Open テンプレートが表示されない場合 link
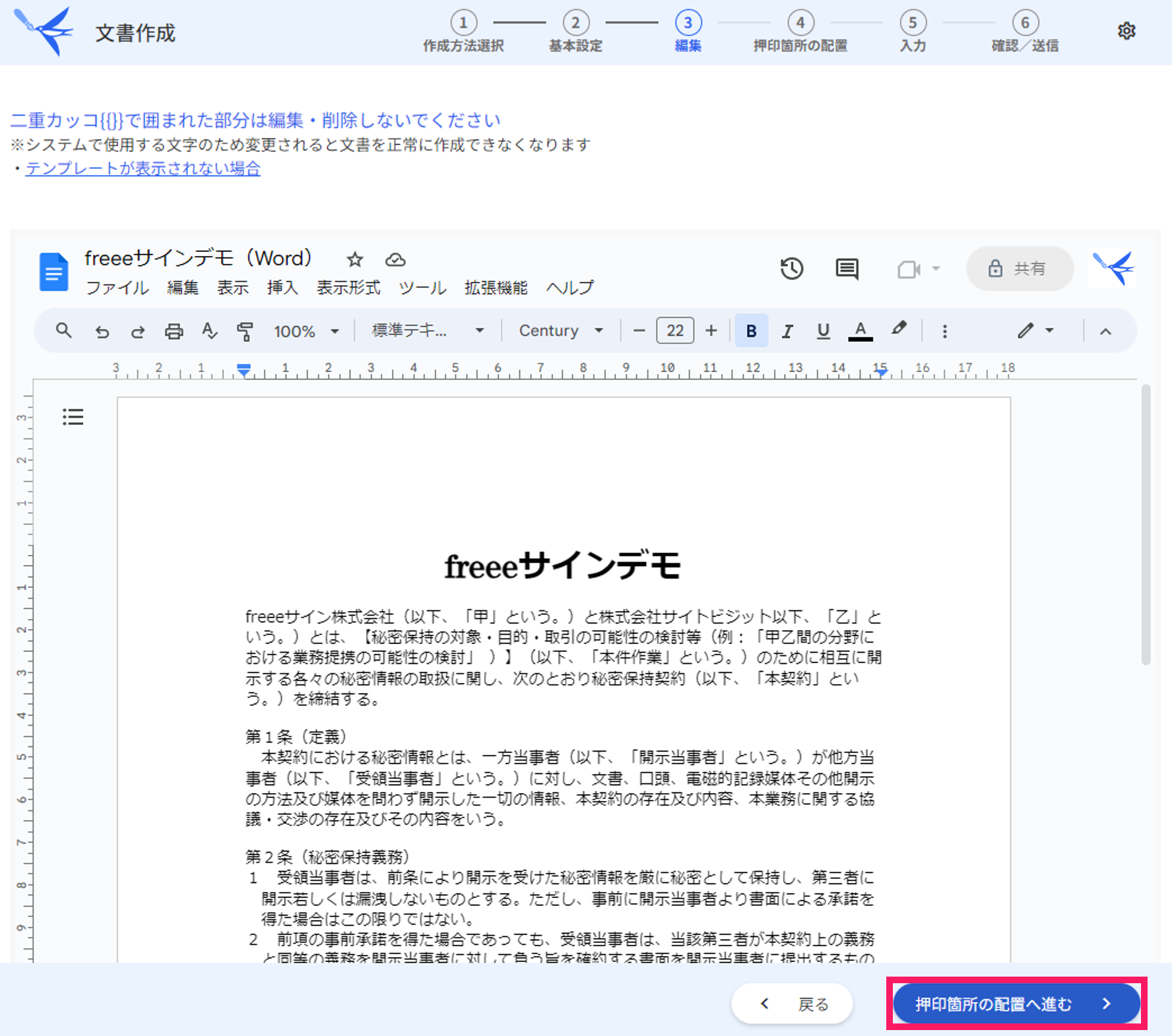 [143, 169]
